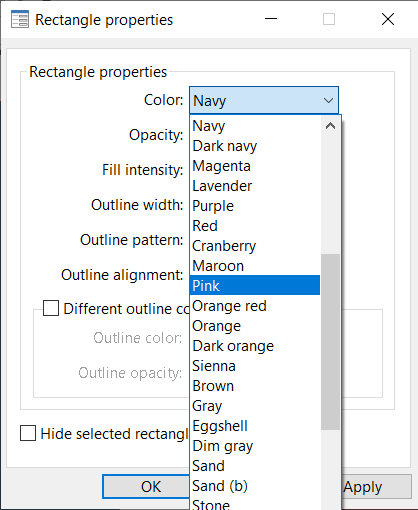The image size is (418, 510).
Task: Select Pink from the color list
Action: pos(255,285)
